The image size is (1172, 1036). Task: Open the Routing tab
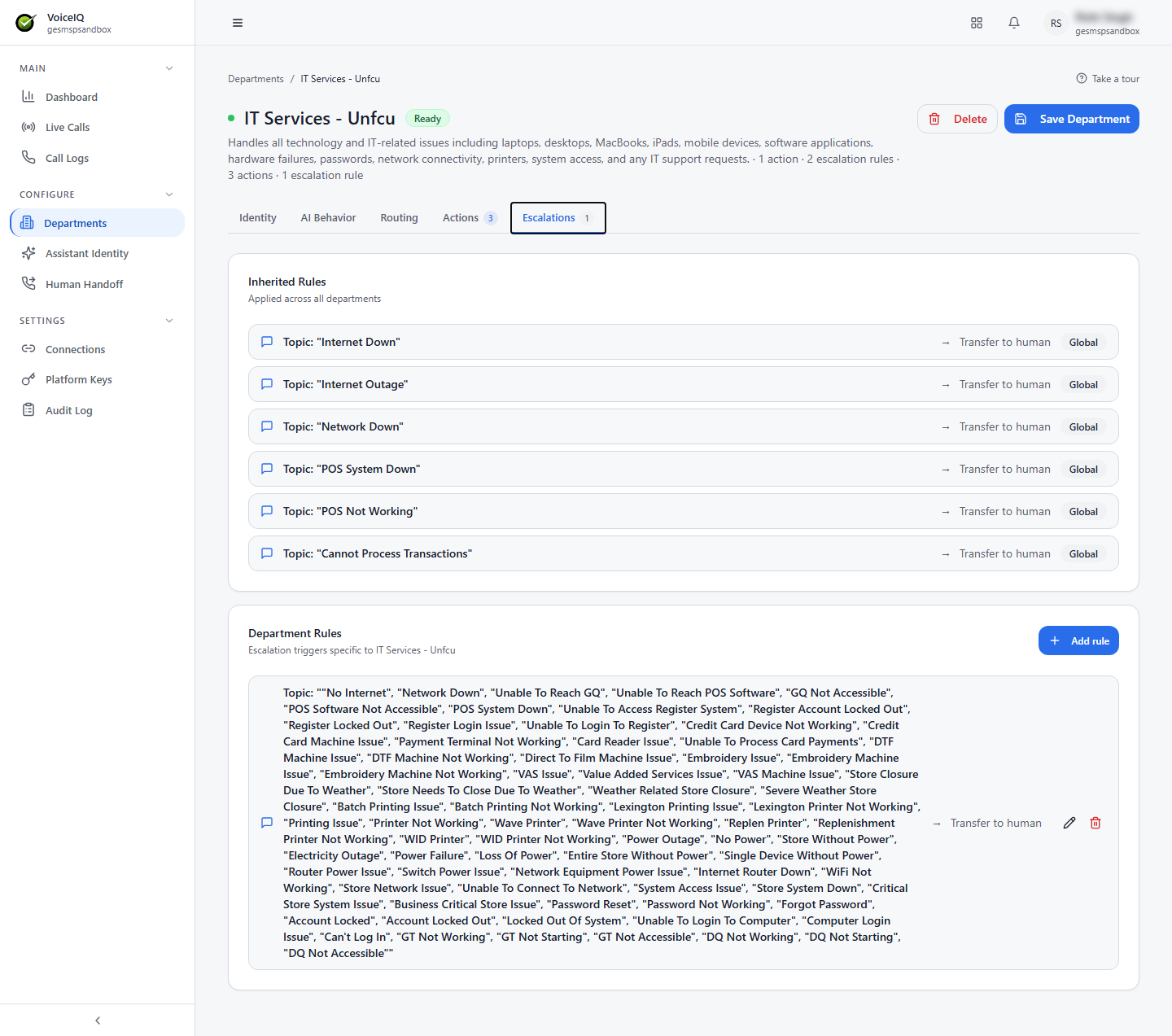click(x=400, y=218)
